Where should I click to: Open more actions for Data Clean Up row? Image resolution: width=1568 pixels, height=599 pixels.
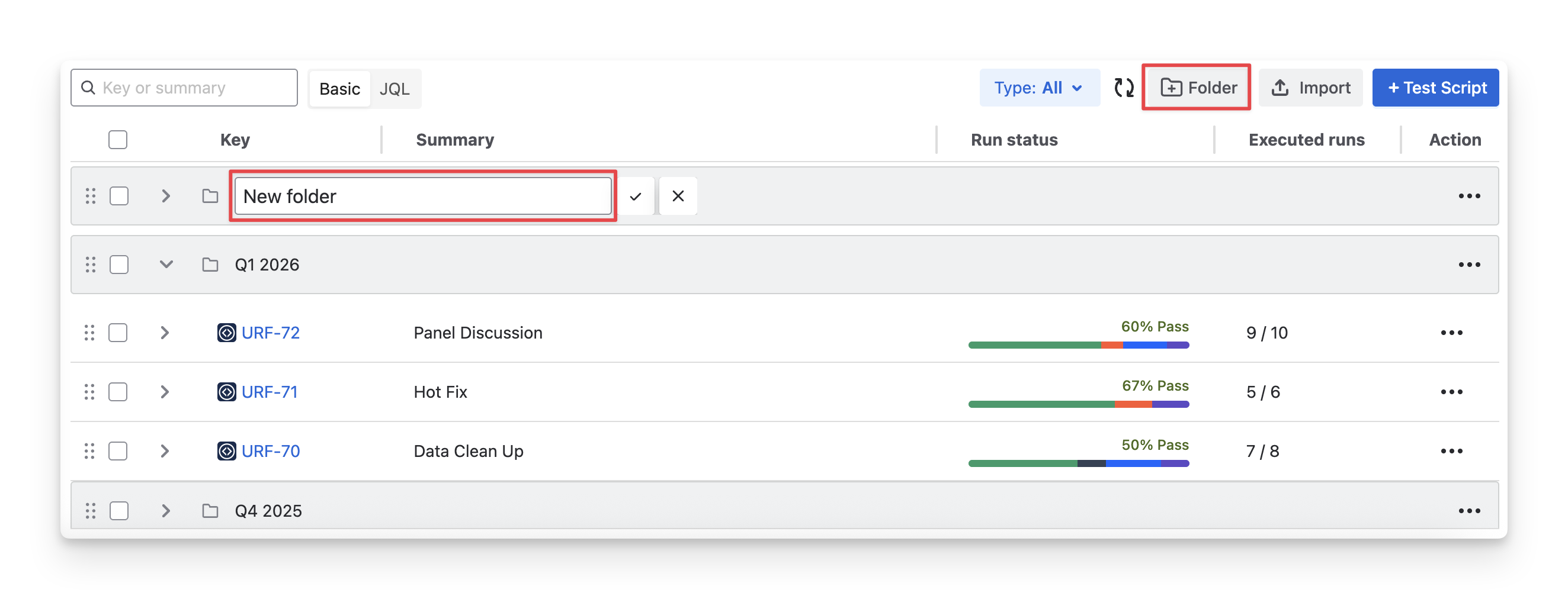[1451, 451]
